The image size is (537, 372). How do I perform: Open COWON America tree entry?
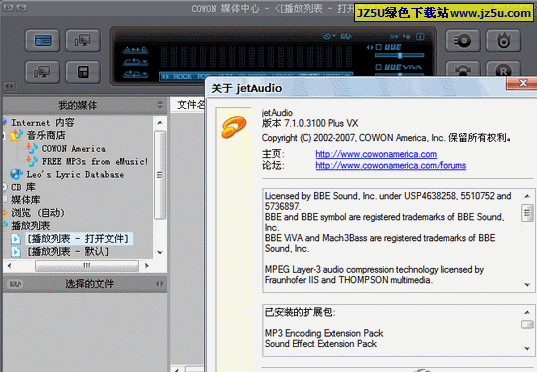(74, 149)
